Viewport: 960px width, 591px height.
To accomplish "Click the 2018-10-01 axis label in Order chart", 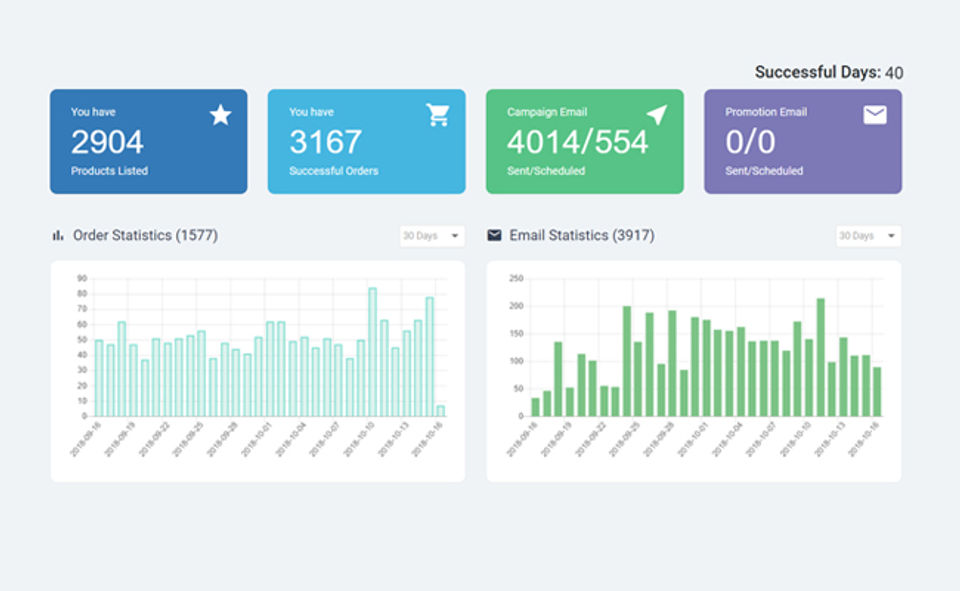I will click(257, 440).
